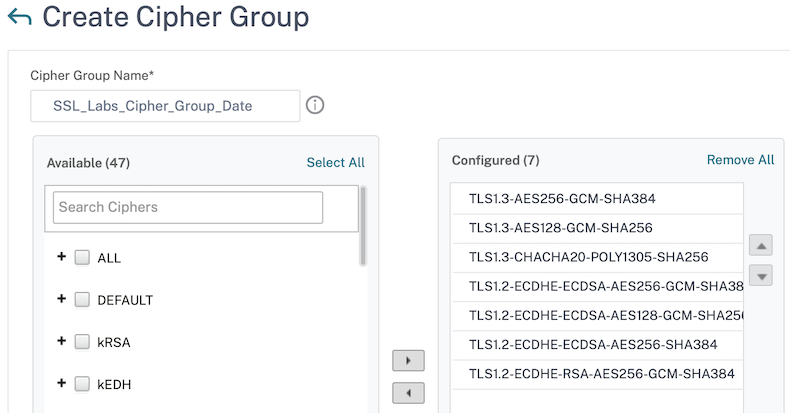The height and width of the screenshot is (413, 790).
Task: Expand the ALL cipher group
Action: click(x=62, y=257)
